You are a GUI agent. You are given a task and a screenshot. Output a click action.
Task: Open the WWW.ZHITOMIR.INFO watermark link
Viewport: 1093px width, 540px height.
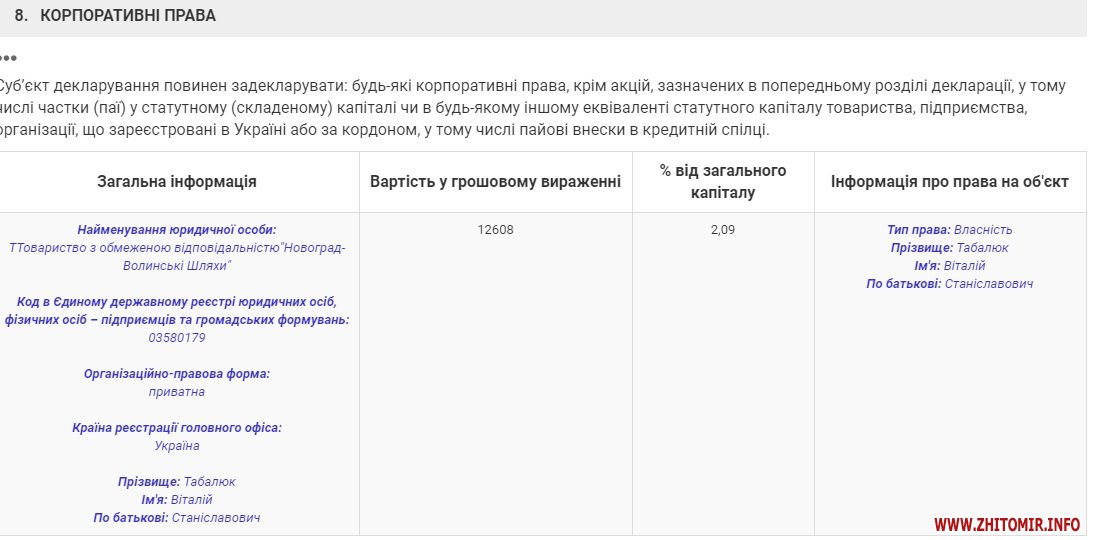1007,525
